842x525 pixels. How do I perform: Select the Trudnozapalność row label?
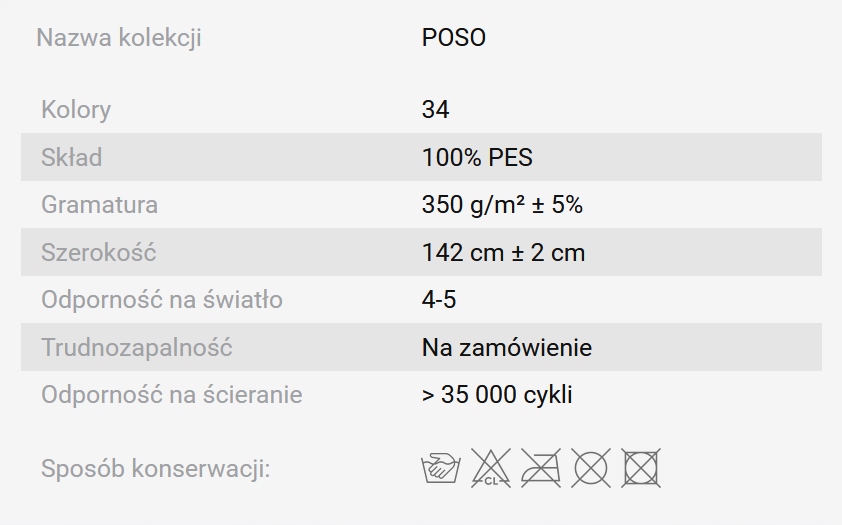137,348
